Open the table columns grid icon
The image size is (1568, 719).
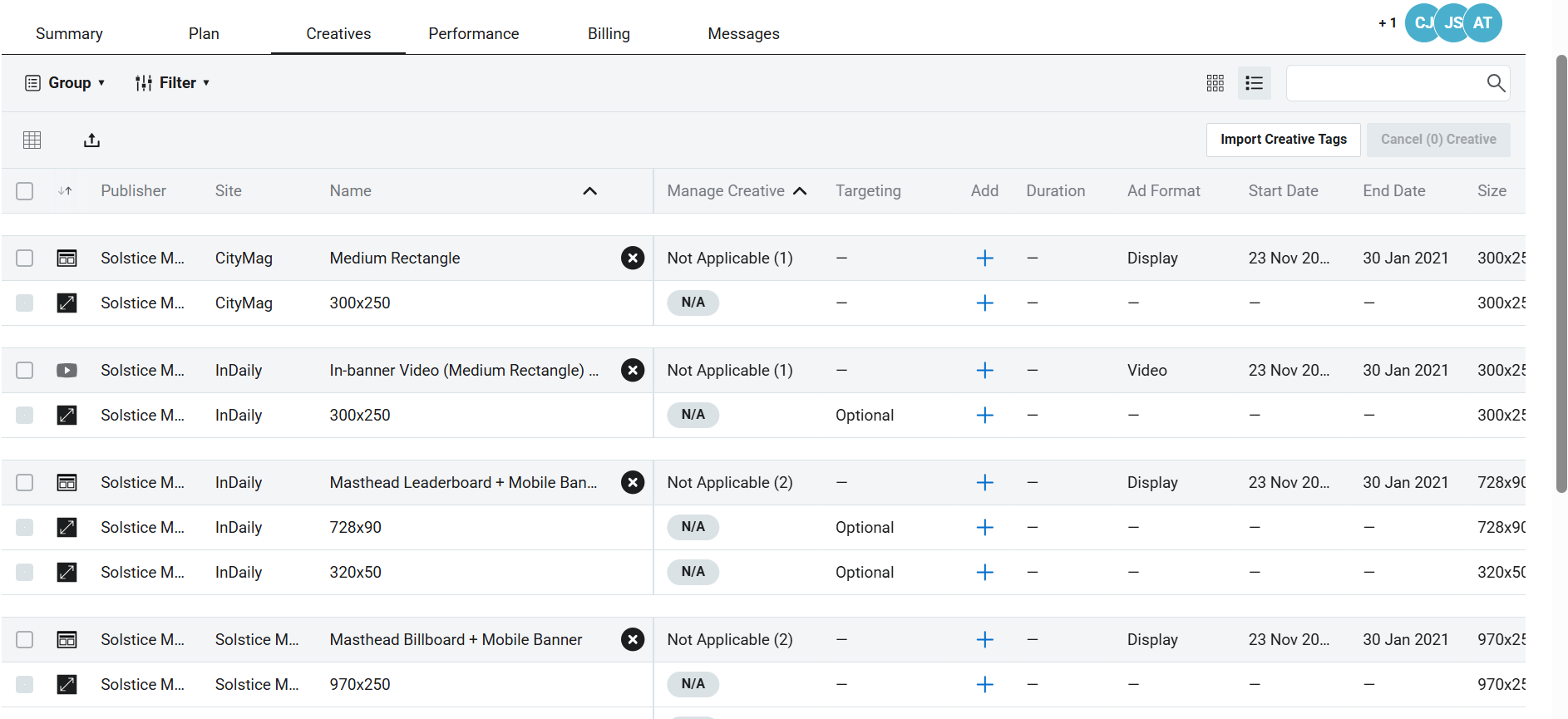click(x=32, y=140)
